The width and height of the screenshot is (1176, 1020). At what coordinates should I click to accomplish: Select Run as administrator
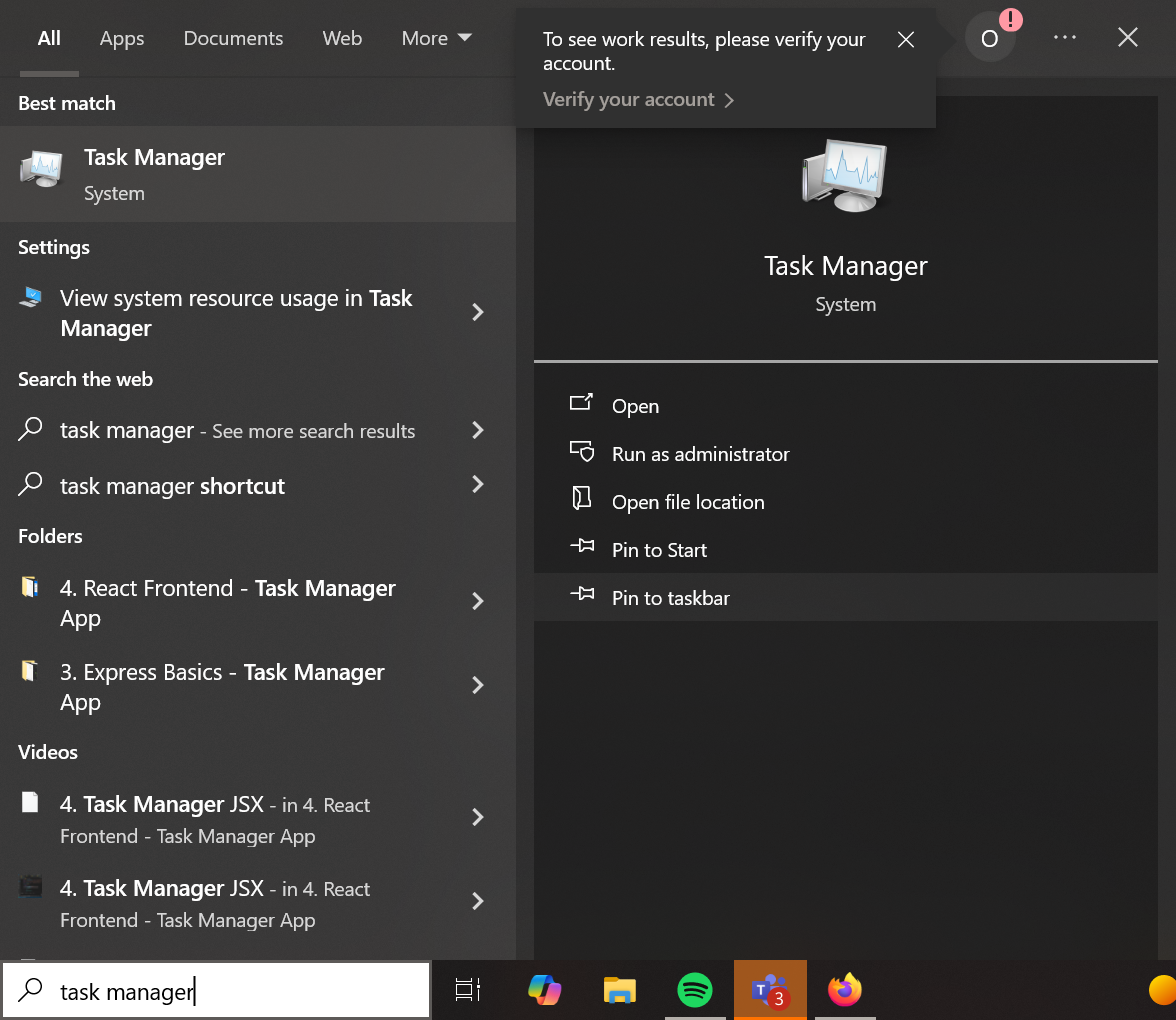coord(846,454)
